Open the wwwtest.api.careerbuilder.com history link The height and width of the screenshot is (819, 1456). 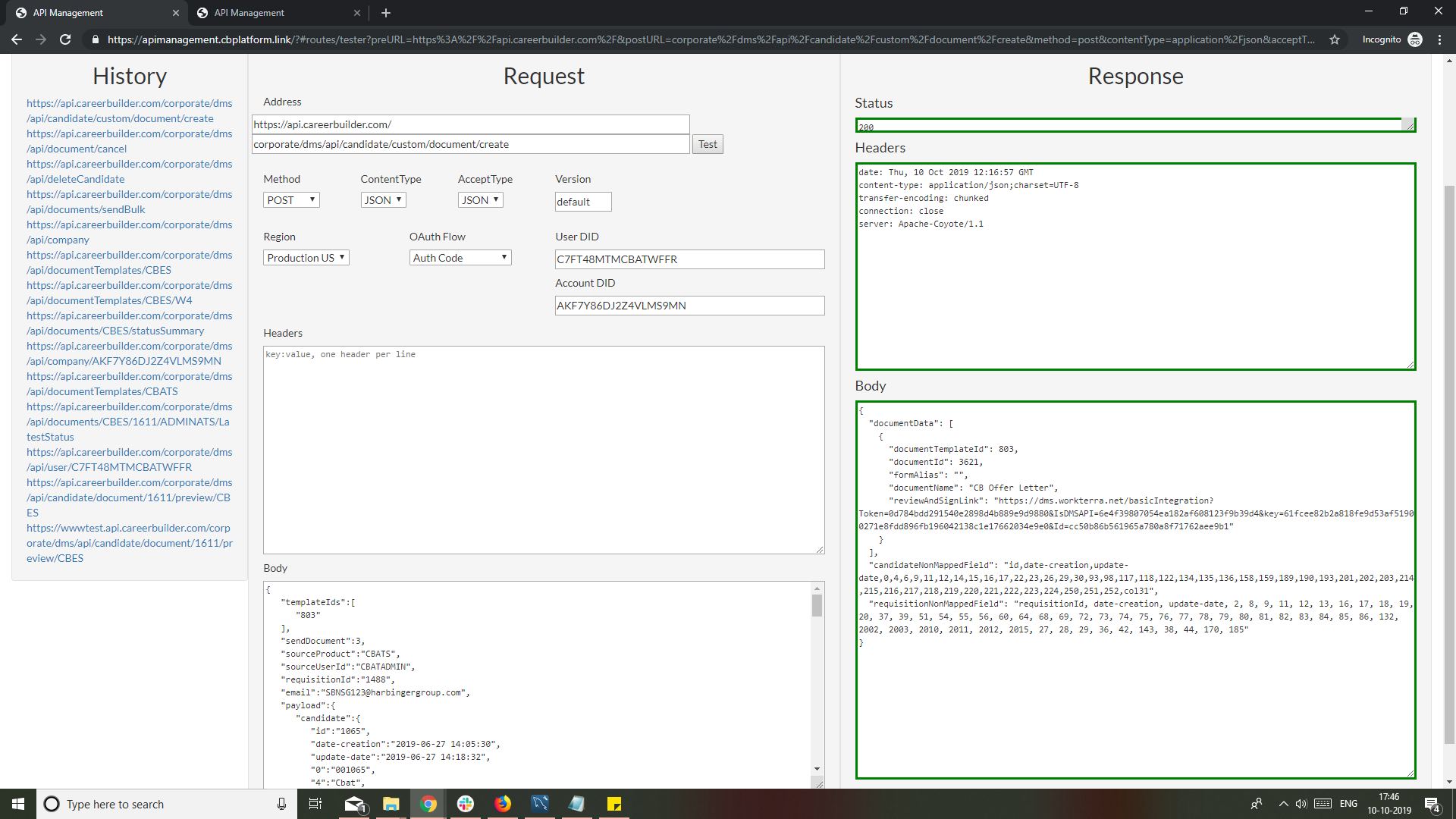point(130,543)
